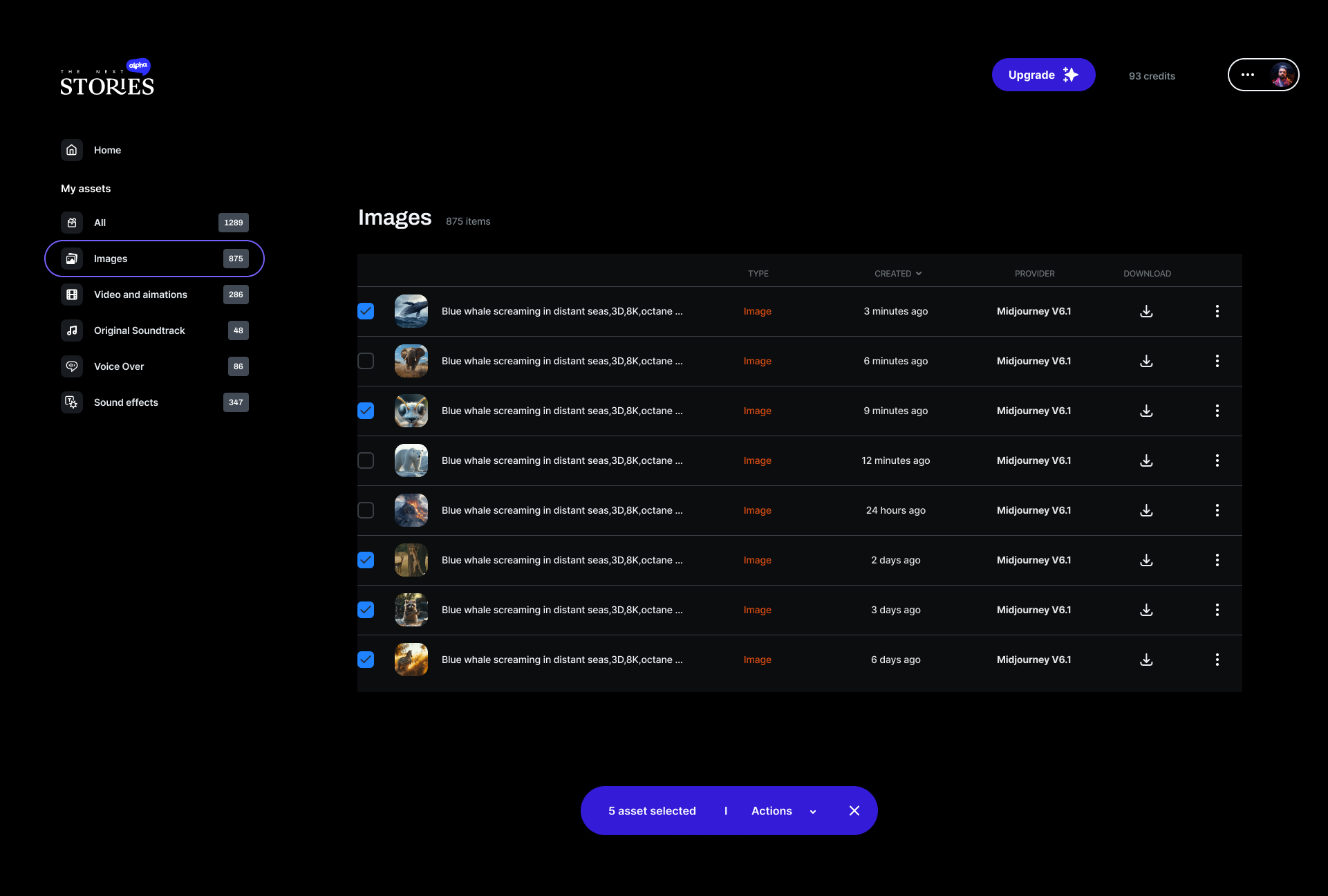Open more options for the 12 minutes ago row
1328x896 pixels.
[x=1217, y=460]
